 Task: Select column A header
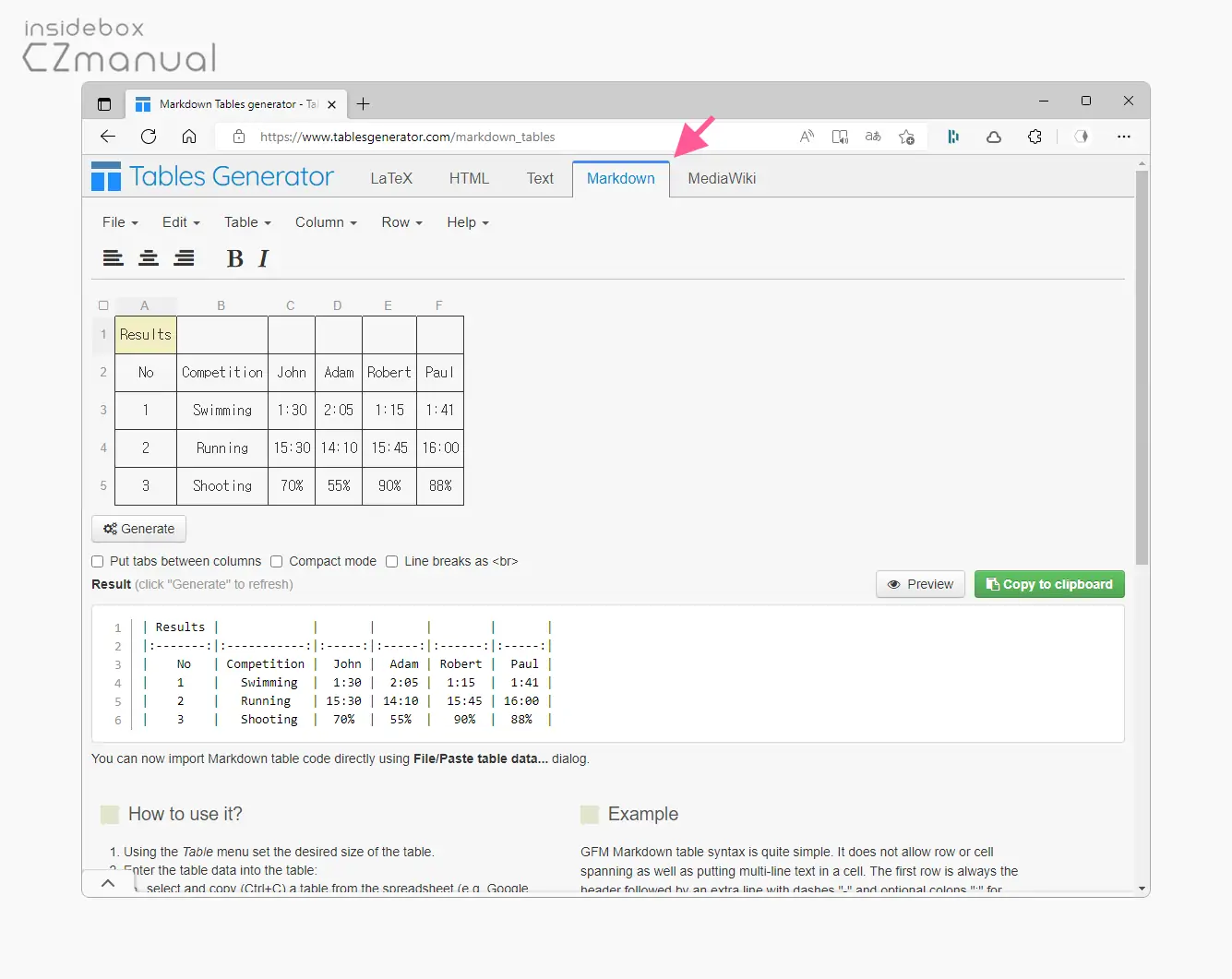pyautogui.click(x=145, y=305)
